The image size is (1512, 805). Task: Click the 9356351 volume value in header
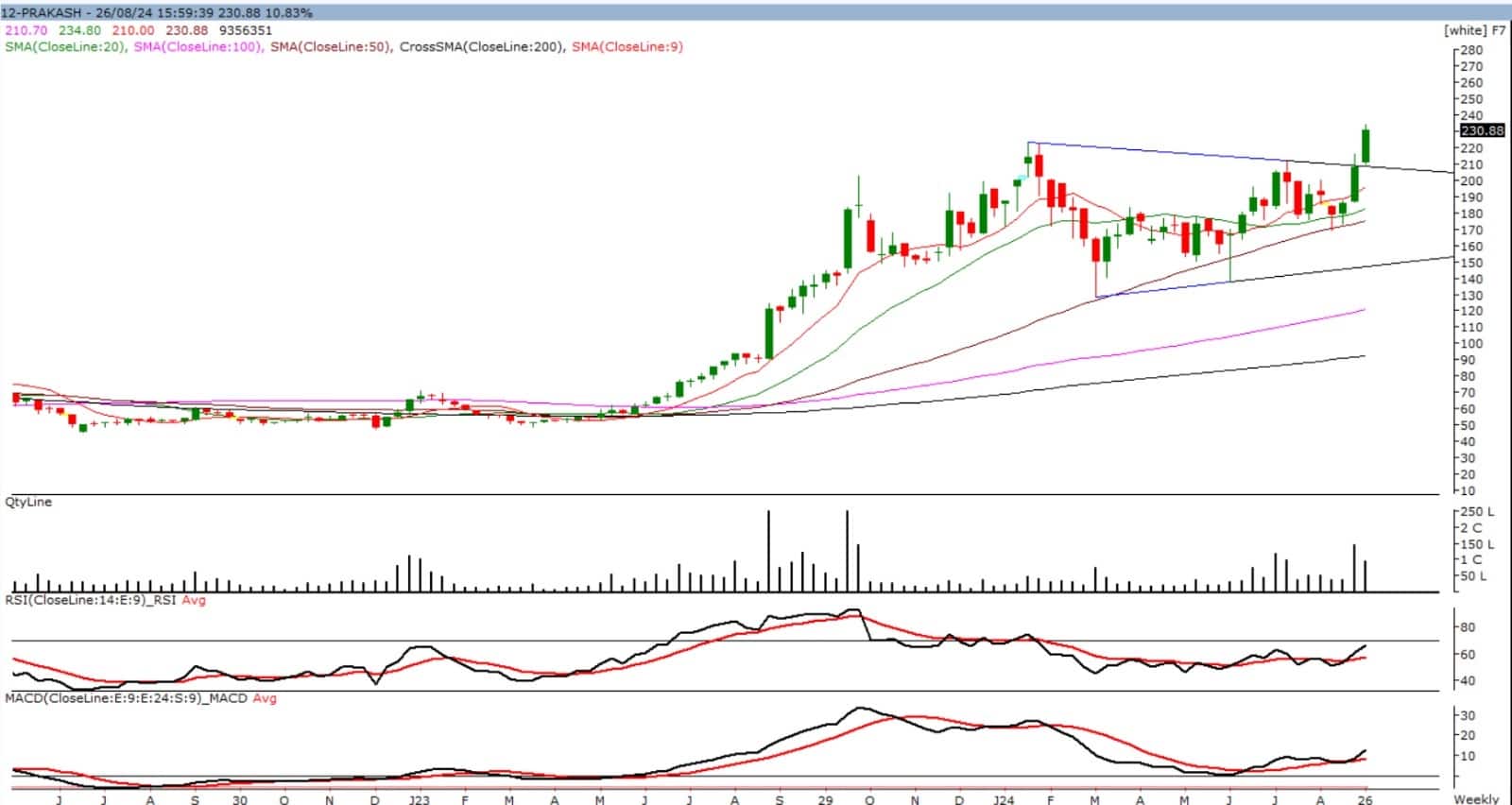pos(244,30)
